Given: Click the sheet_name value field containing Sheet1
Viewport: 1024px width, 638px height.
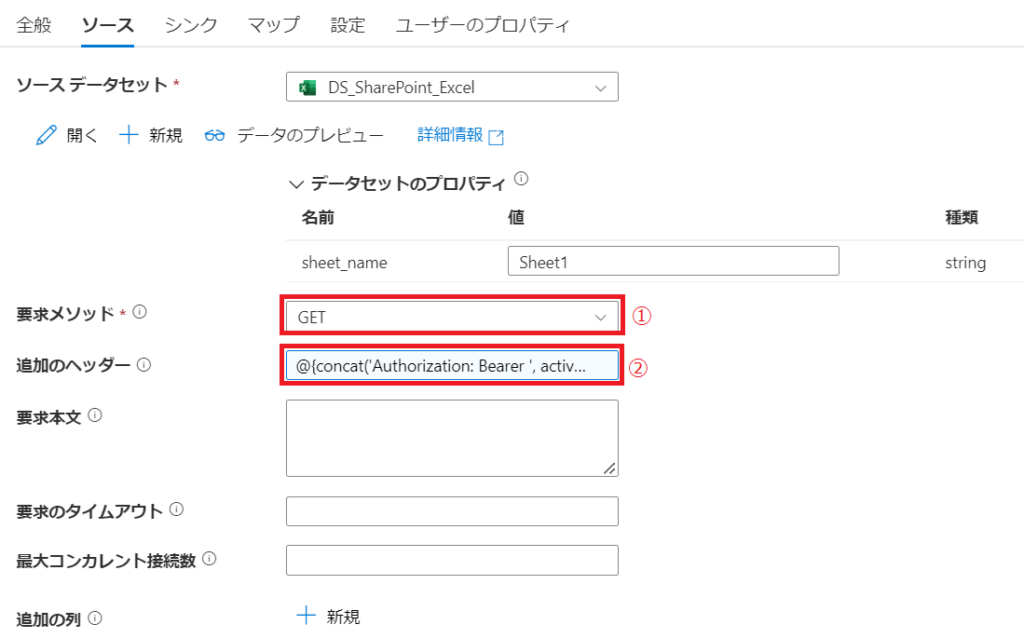Looking at the screenshot, I should [672, 262].
